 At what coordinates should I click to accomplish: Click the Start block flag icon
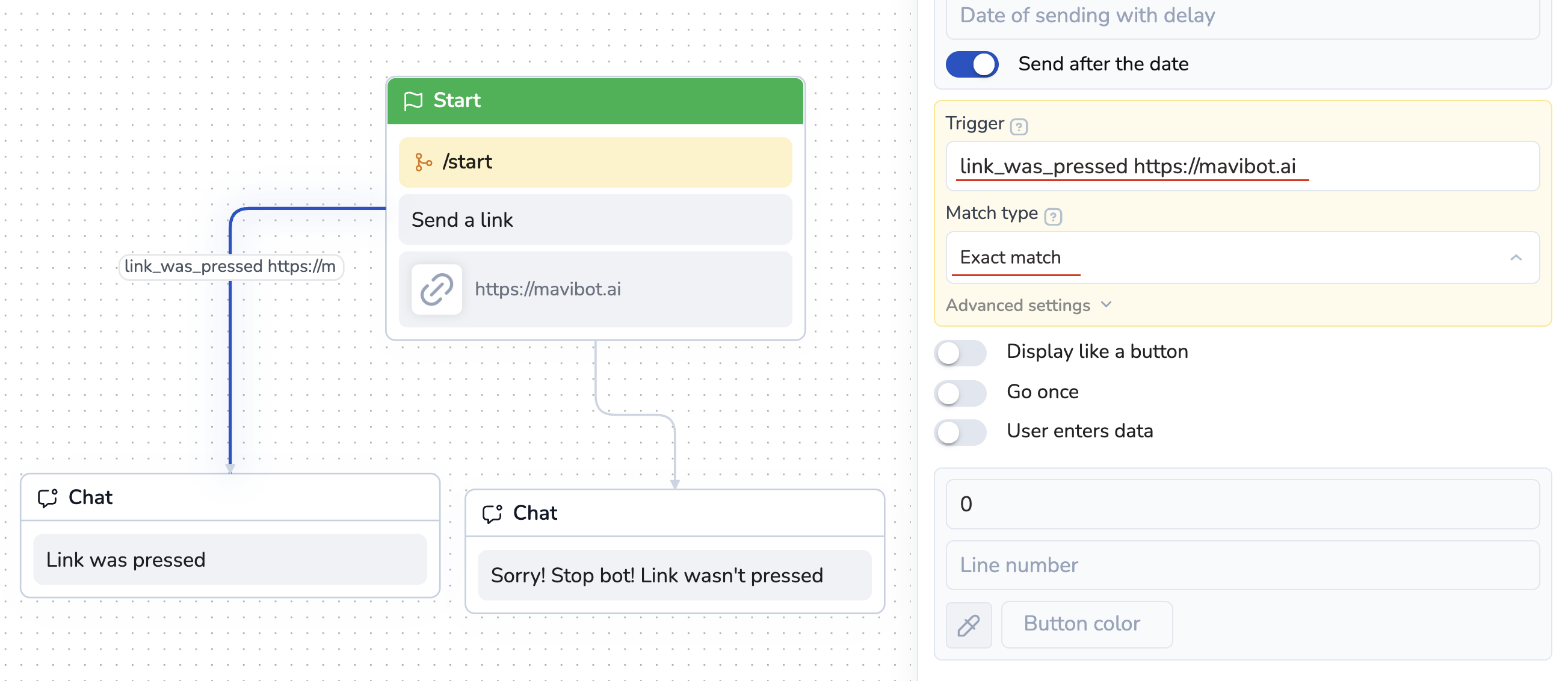coord(413,100)
